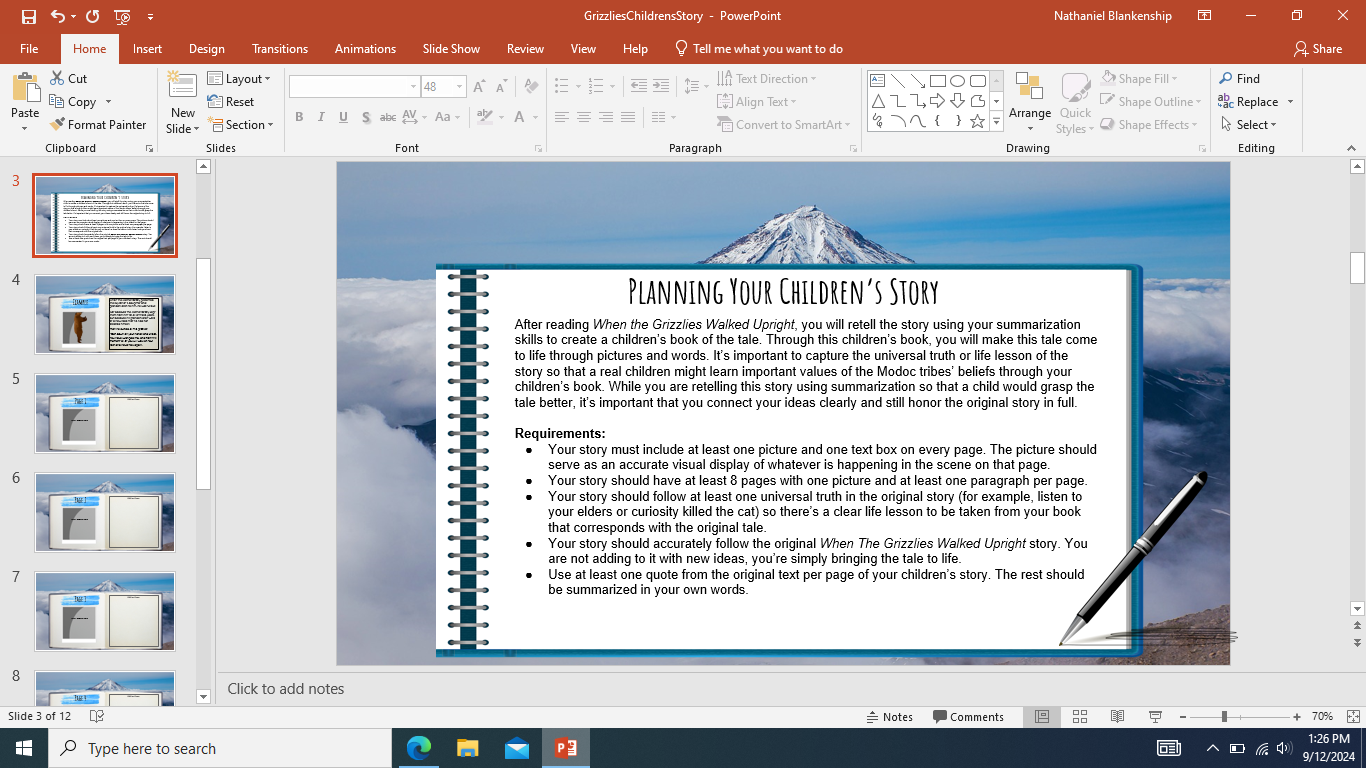Increase font size with large A icon
Viewport: 1366px width, 768px height.
click(x=479, y=87)
